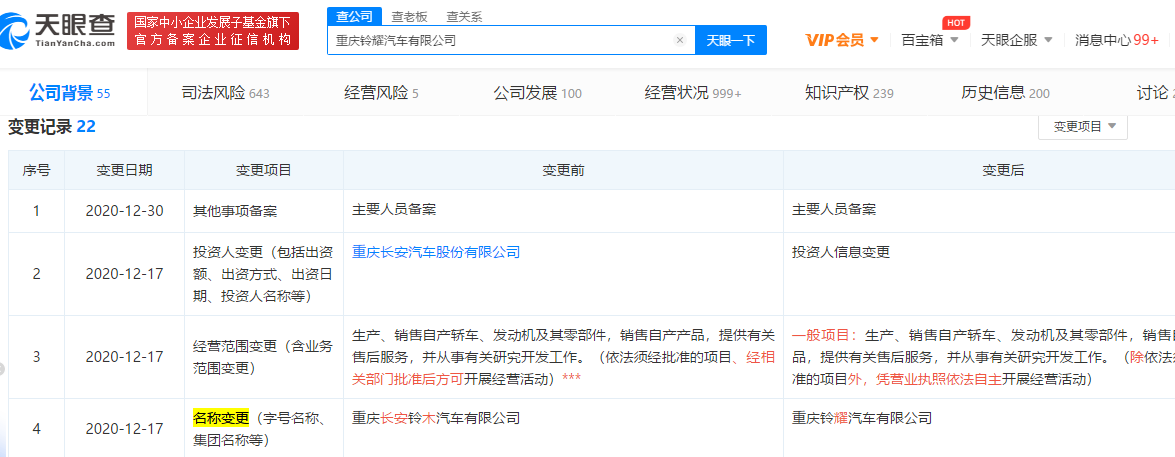Open the 经营状况 tab
Viewport: 1175px width, 457px height.
[x=693, y=93]
